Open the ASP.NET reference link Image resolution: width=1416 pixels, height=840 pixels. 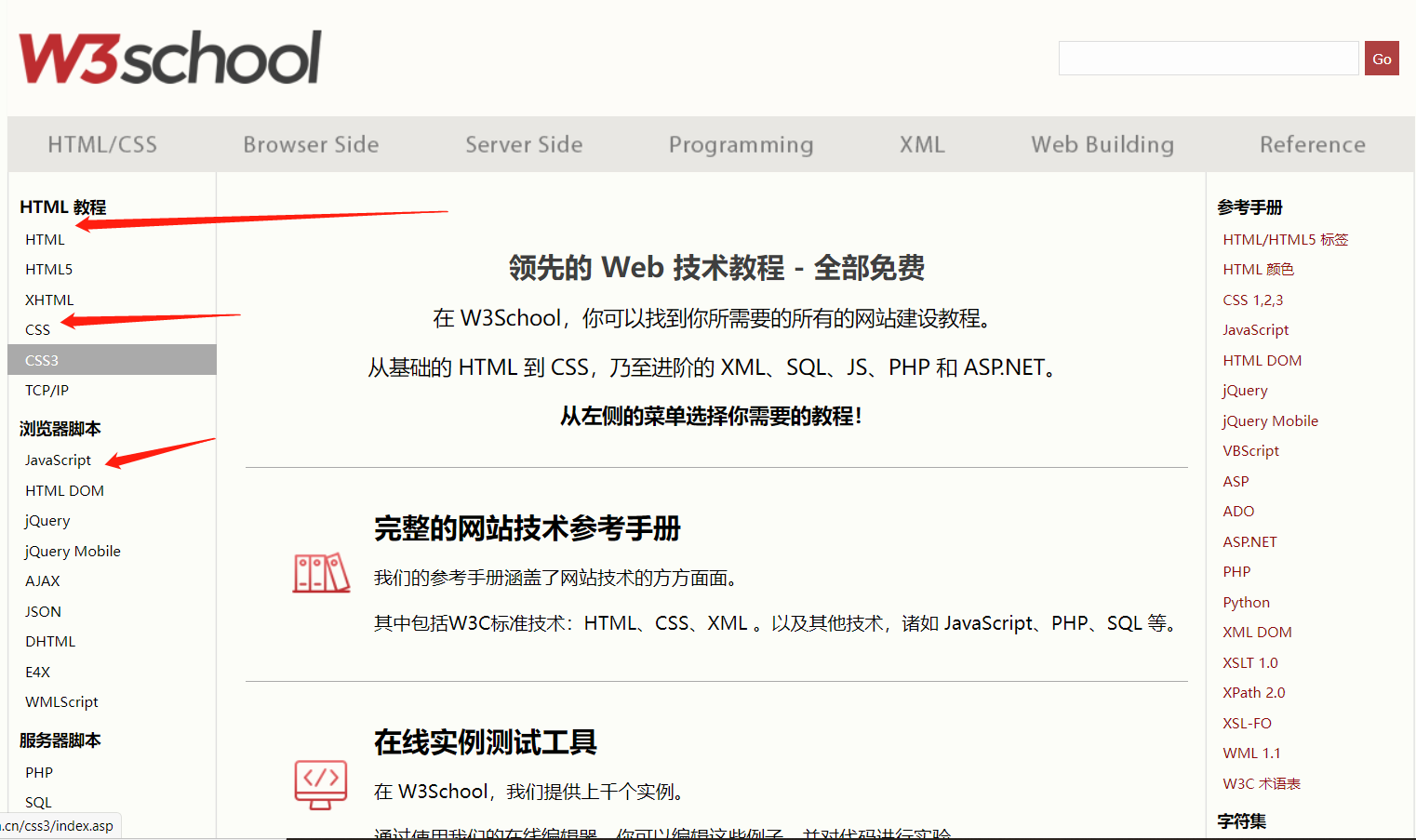[x=1249, y=541]
